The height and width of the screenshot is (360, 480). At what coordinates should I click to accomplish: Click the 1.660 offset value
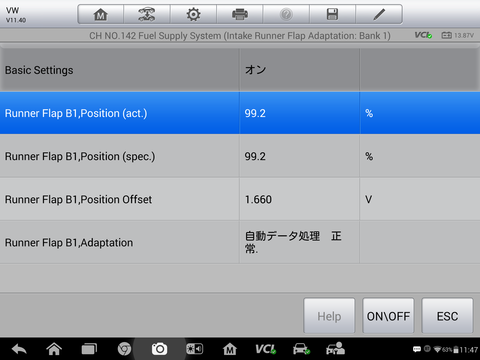258,199
